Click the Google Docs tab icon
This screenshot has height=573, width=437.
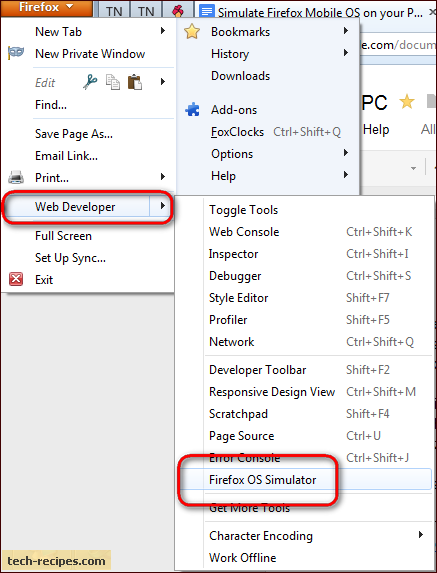pos(206,12)
